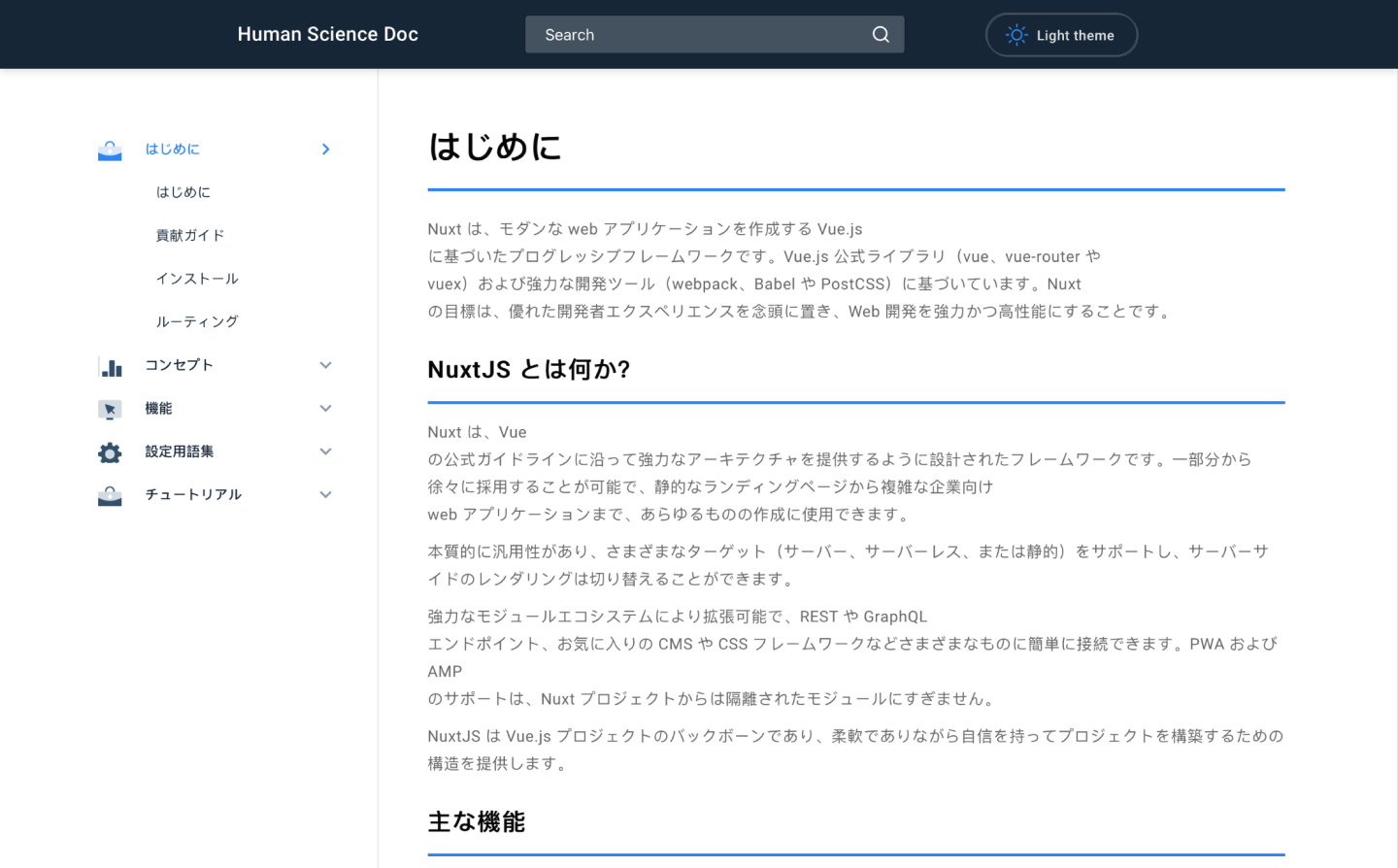
Task: Open the インストール page
Action: click(x=197, y=279)
